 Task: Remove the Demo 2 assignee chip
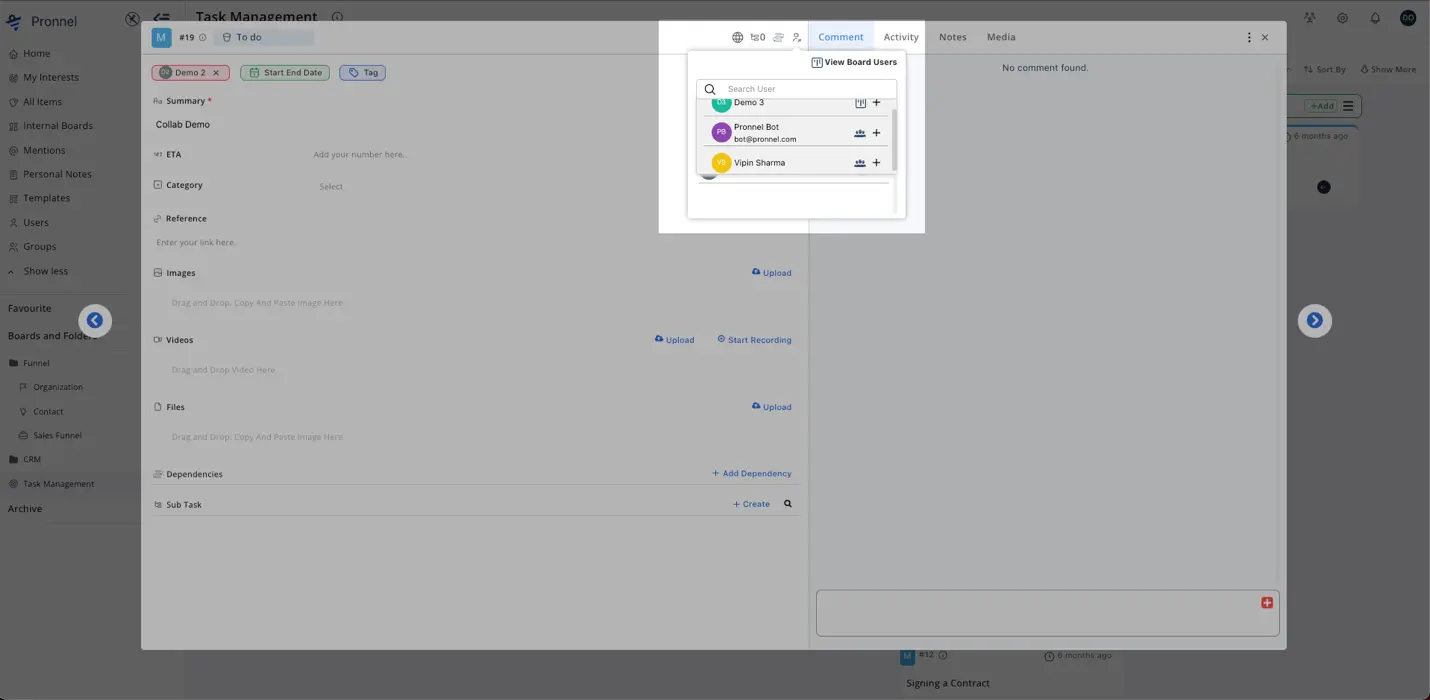(216, 73)
